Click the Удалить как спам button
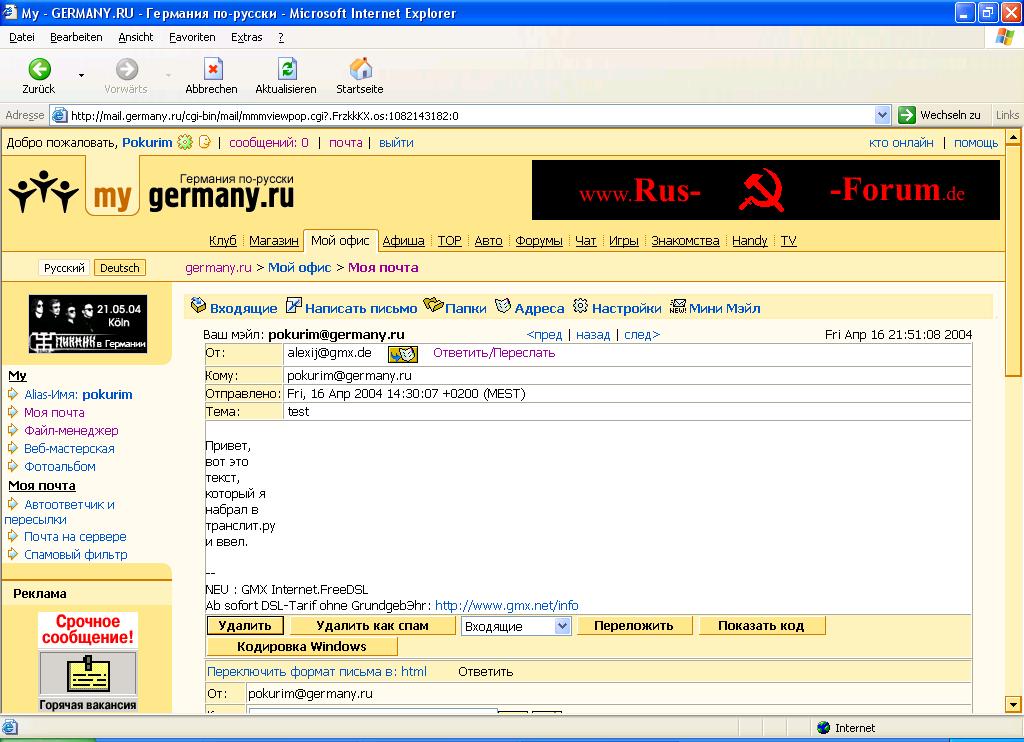 [372, 626]
